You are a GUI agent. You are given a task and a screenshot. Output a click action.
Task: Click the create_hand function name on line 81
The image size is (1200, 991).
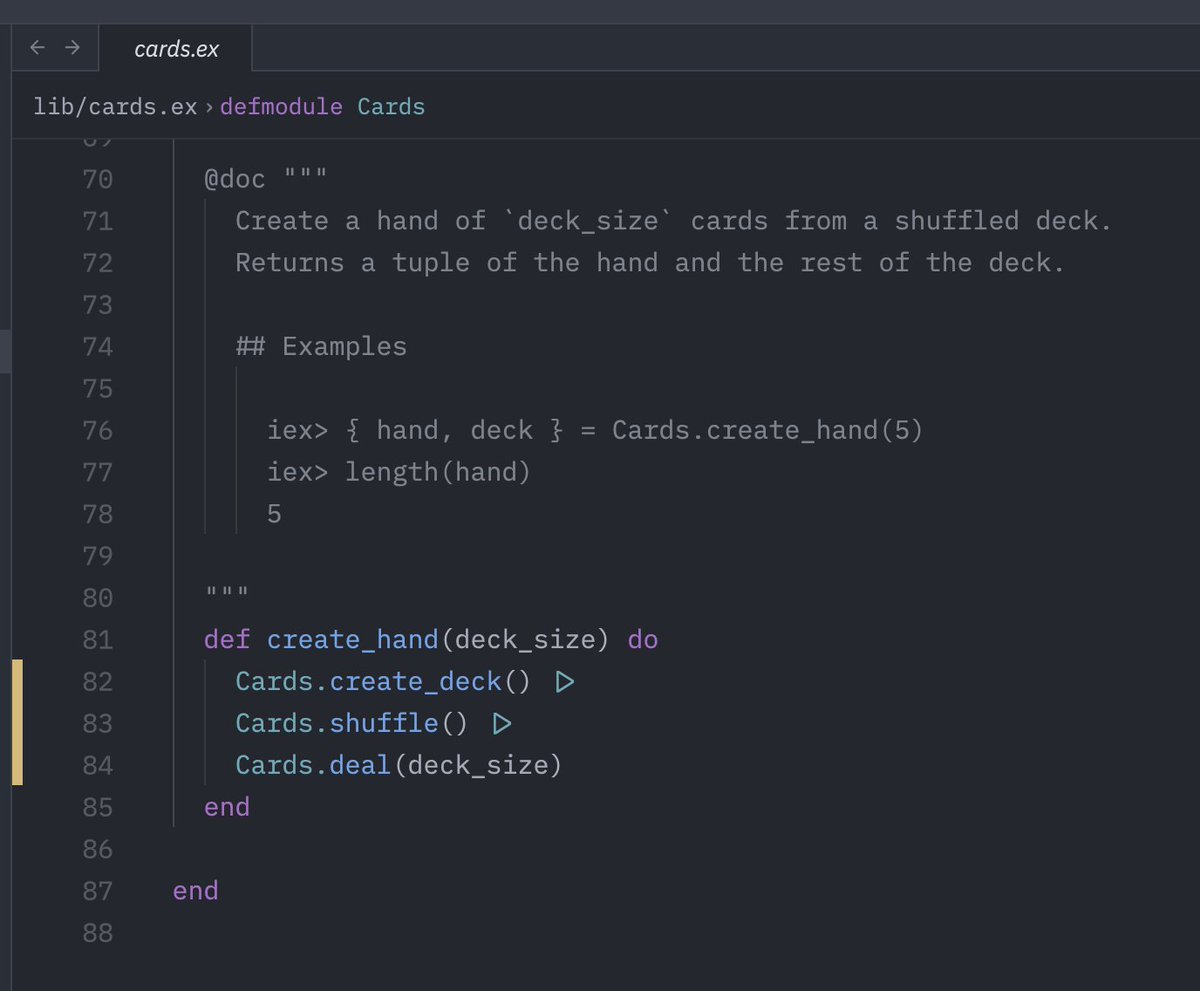click(x=353, y=640)
